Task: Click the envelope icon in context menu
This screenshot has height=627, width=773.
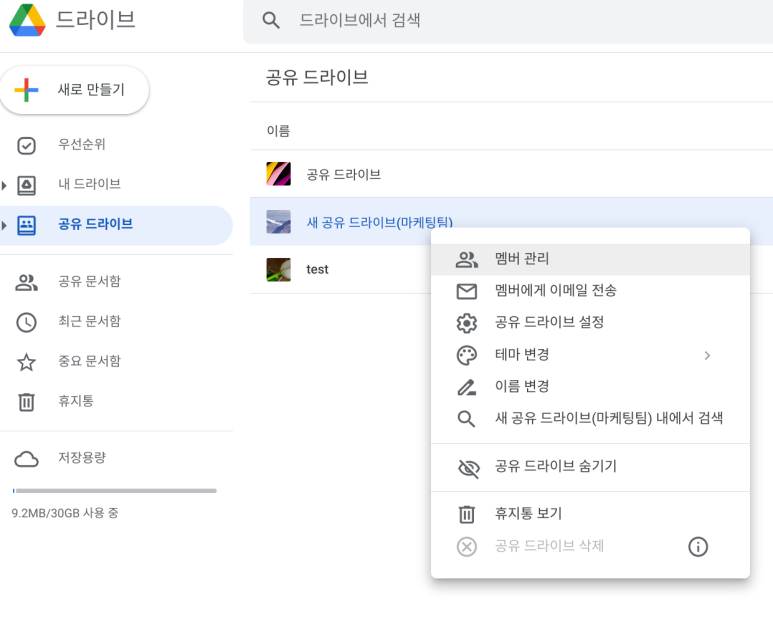Action: [x=466, y=292]
